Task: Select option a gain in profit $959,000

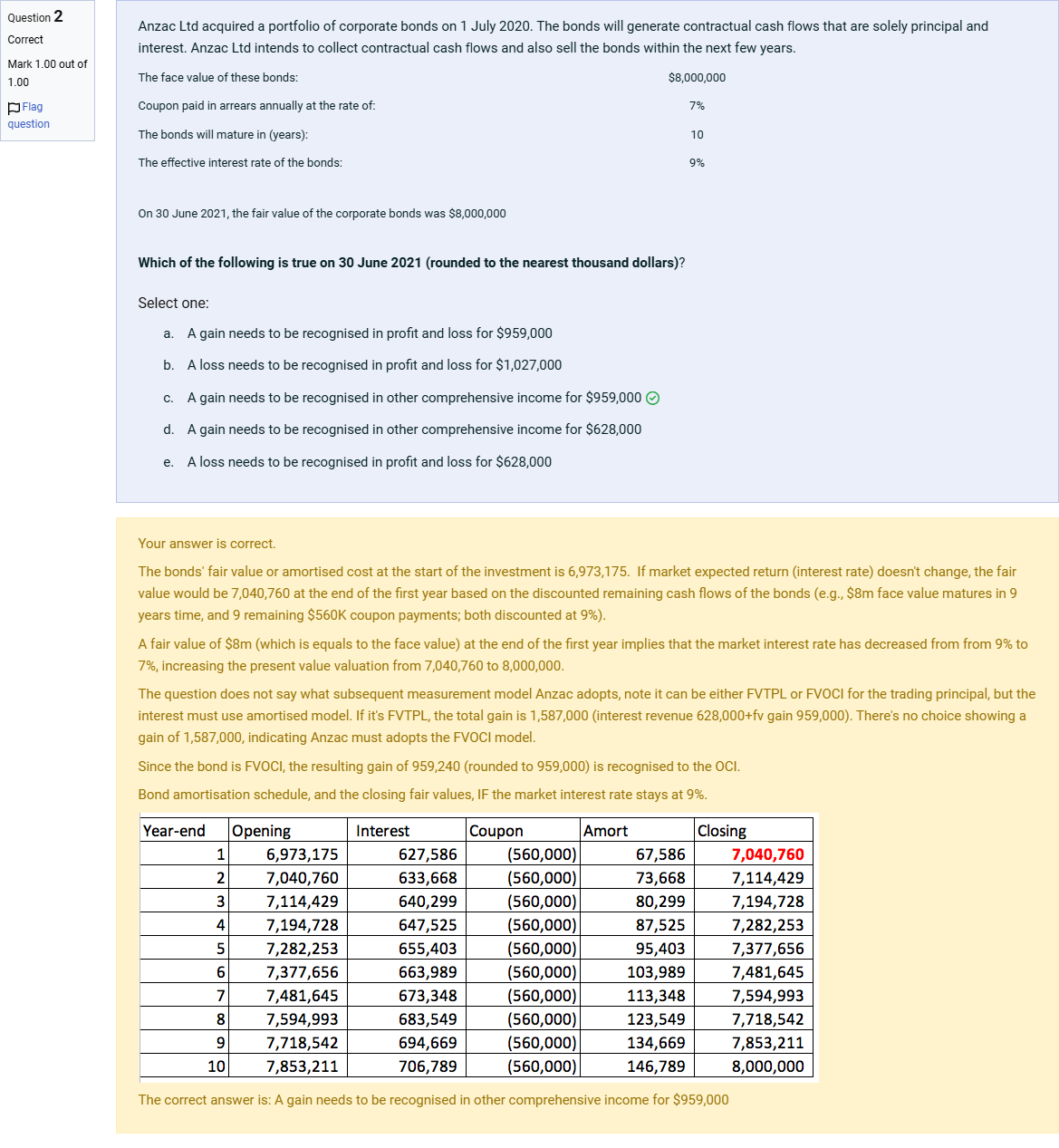Action: click(370, 333)
